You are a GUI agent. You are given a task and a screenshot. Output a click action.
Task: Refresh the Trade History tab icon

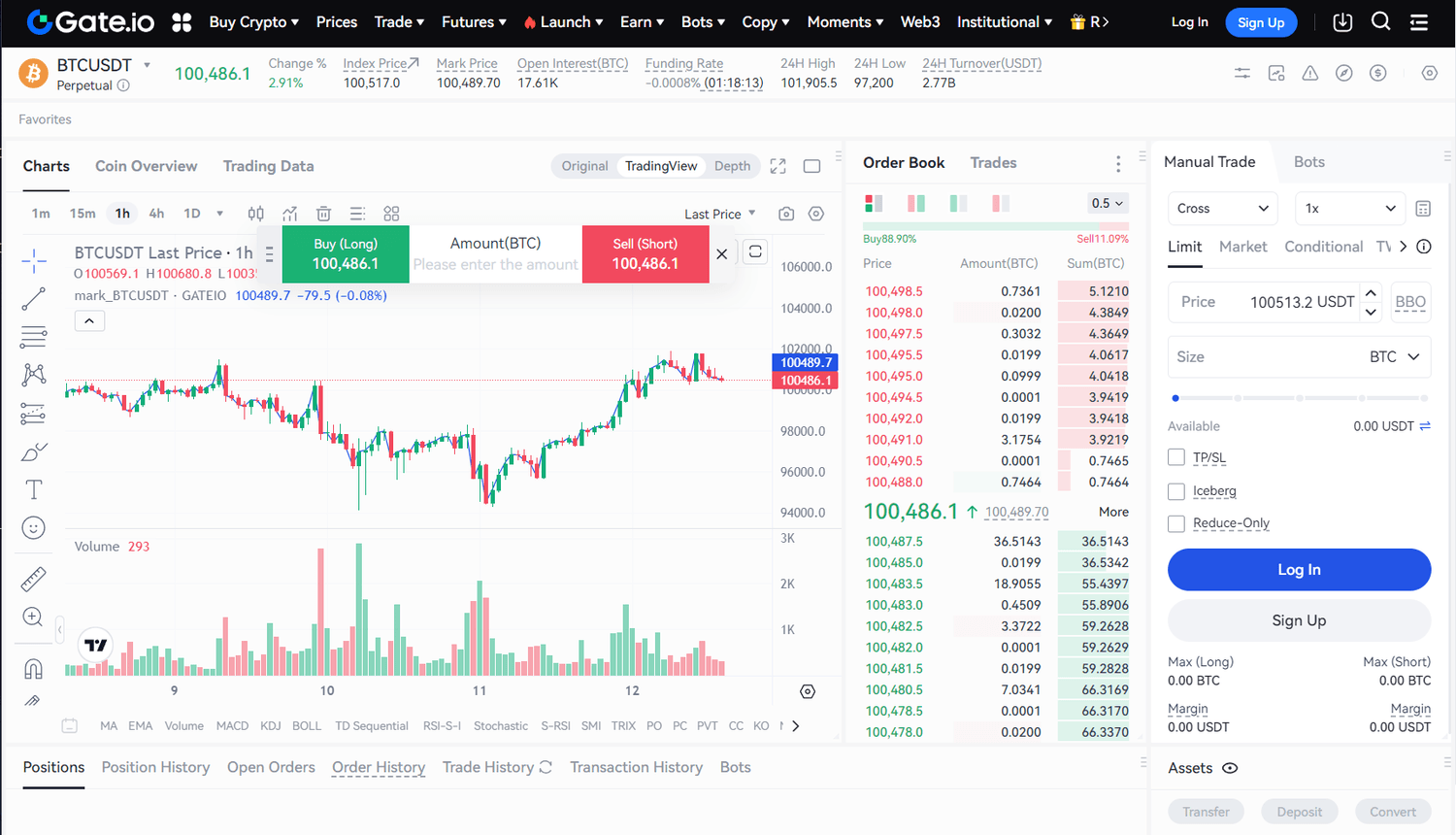coord(546,767)
